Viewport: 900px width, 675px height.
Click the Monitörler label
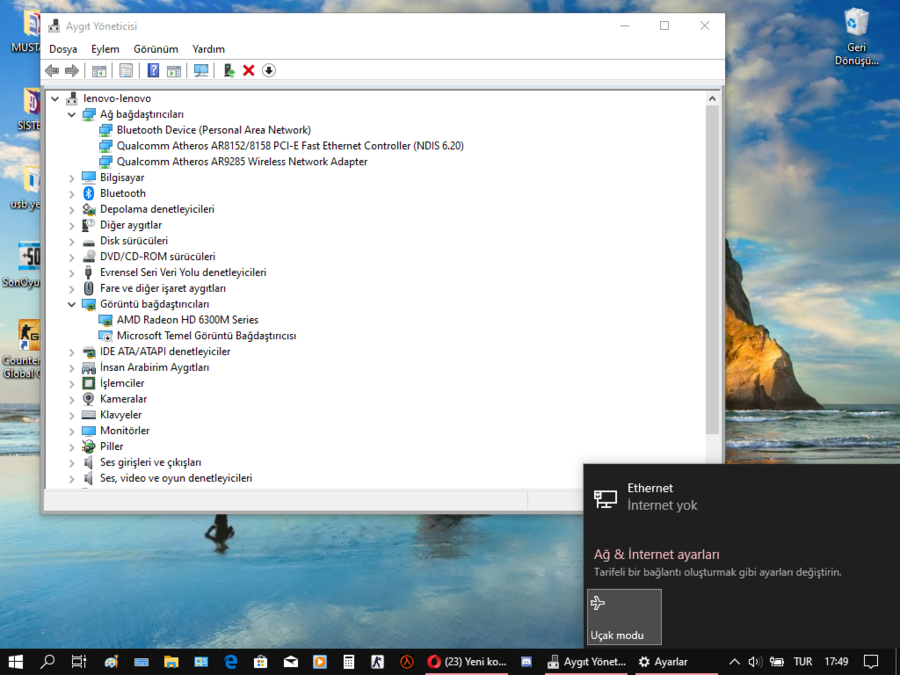tap(125, 430)
